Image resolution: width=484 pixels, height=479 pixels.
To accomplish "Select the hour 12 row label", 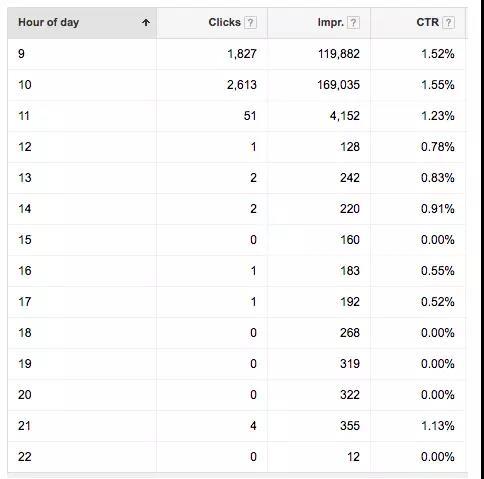I will point(25,147).
